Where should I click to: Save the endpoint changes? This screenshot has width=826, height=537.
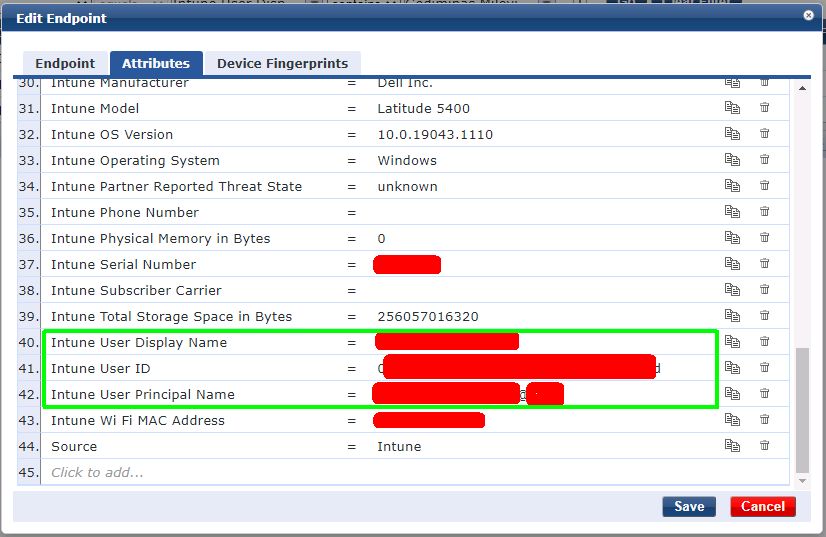coord(689,506)
